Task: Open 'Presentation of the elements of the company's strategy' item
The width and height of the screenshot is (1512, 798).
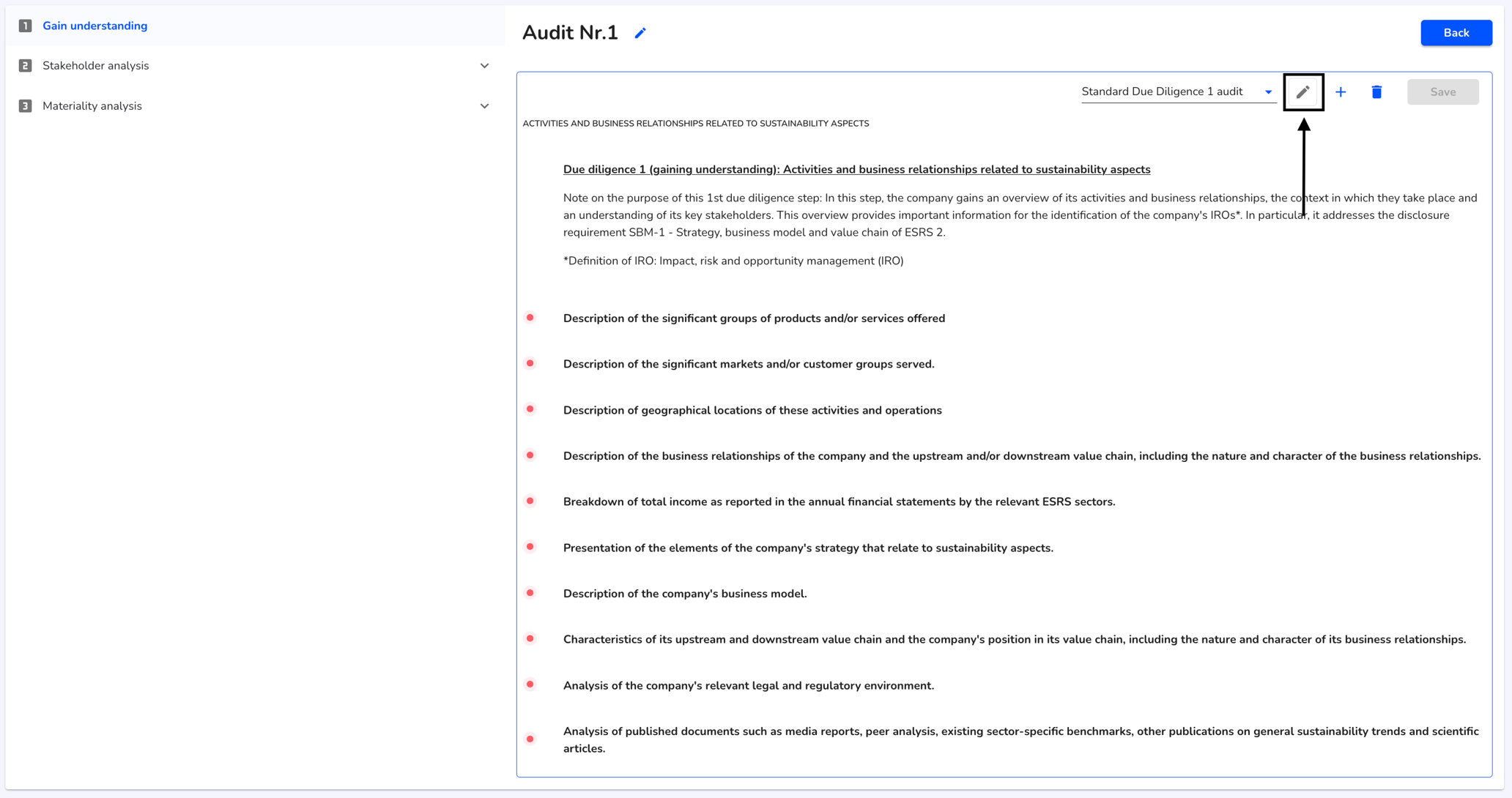Action: (x=809, y=548)
